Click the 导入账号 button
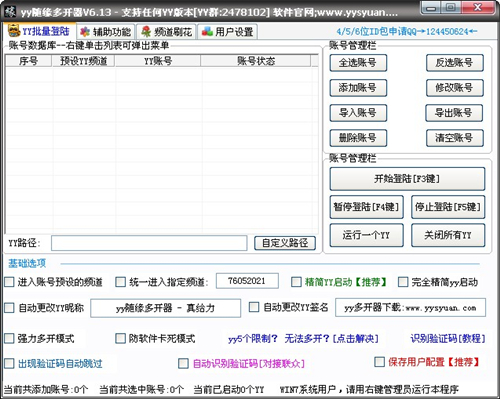This screenshot has height=399, width=500. [x=358, y=113]
